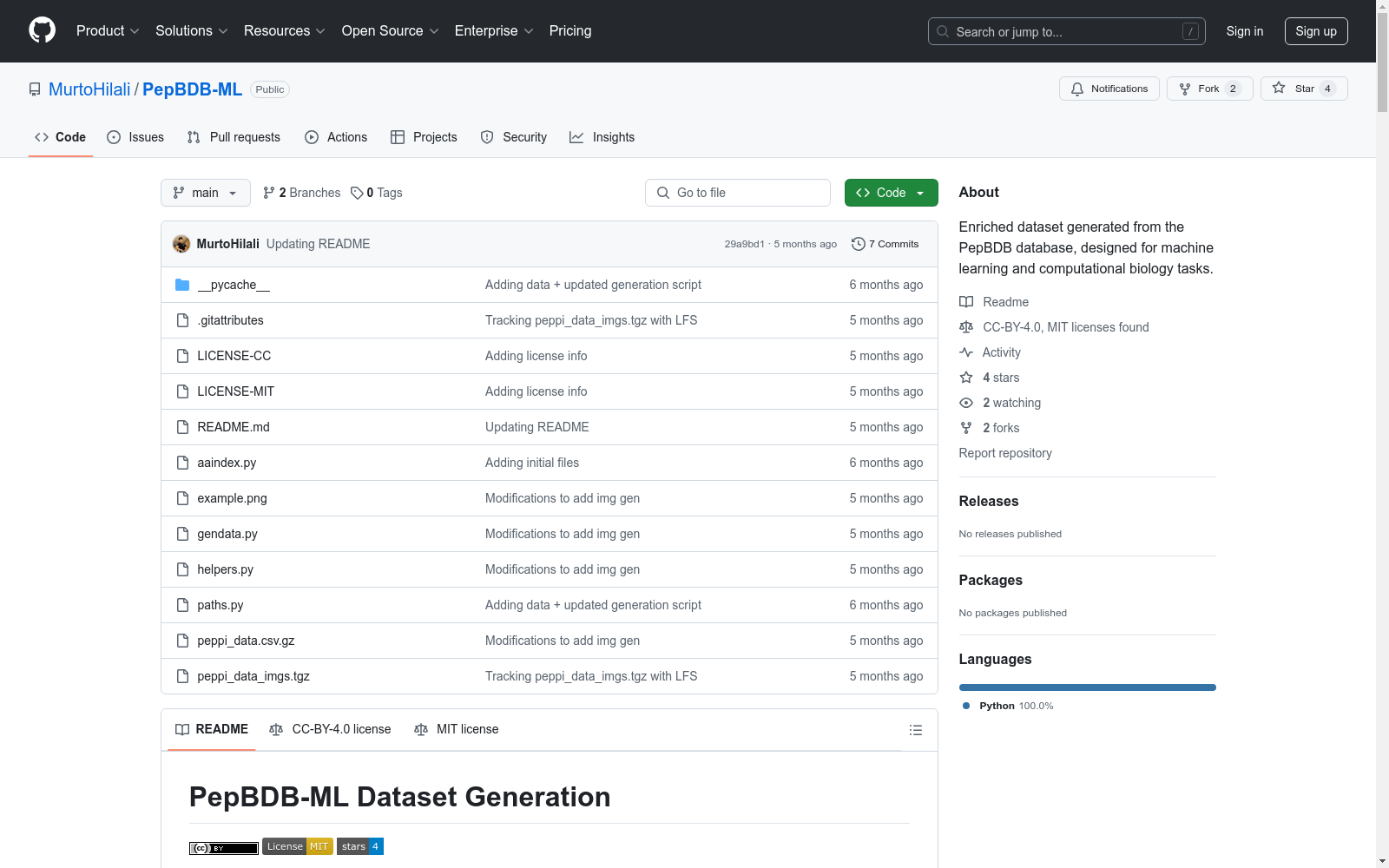
Task: Open the main branch selector dropdown
Action: coord(206,193)
